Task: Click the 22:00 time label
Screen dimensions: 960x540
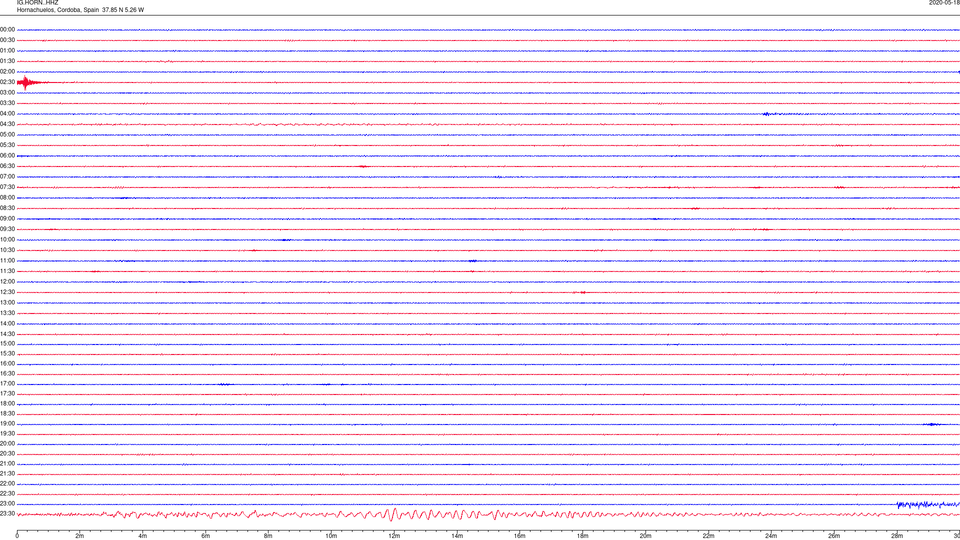Action: [7, 484]
